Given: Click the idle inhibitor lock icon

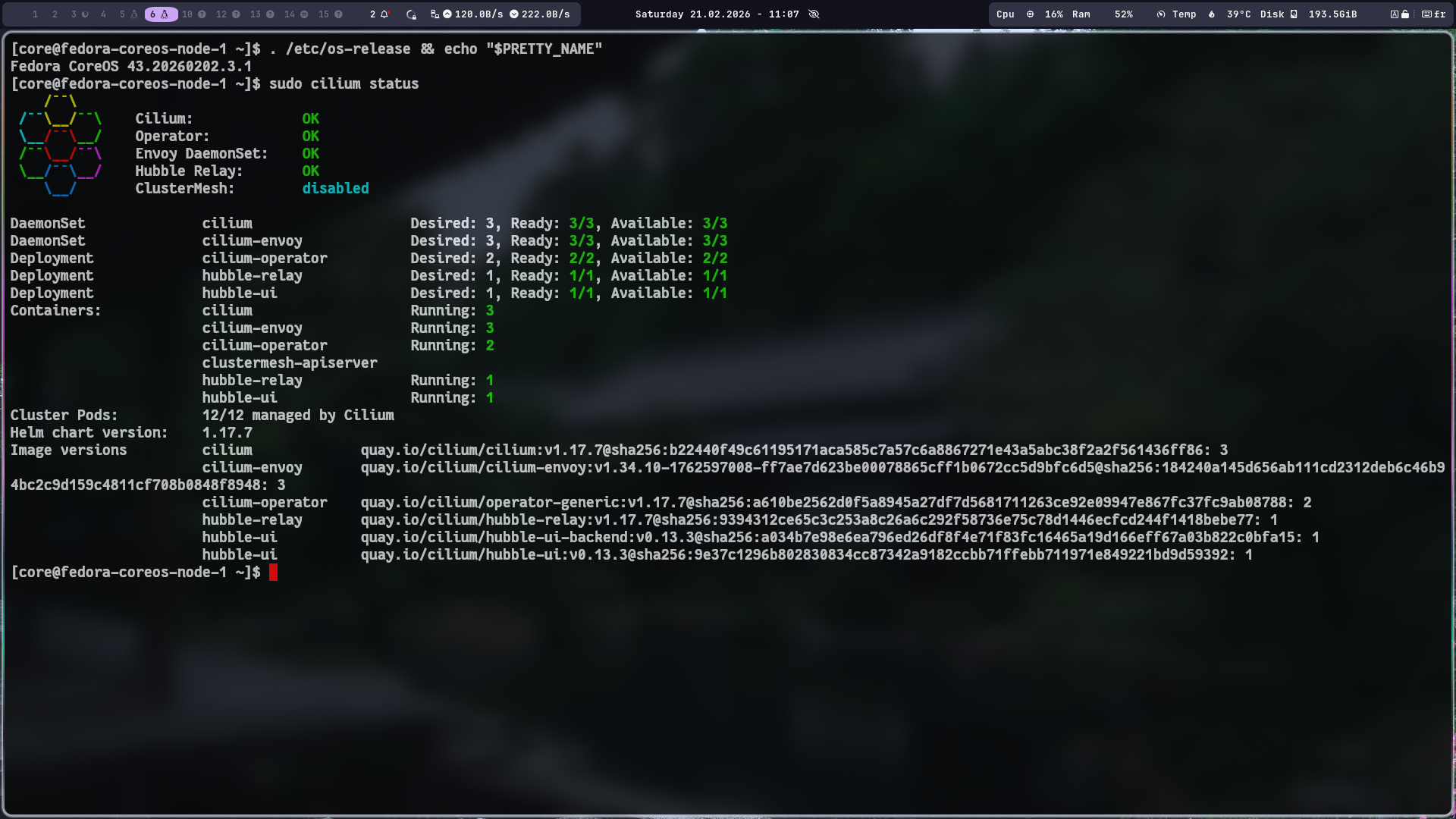Looking at the screenshot, I should coord(411,14).
